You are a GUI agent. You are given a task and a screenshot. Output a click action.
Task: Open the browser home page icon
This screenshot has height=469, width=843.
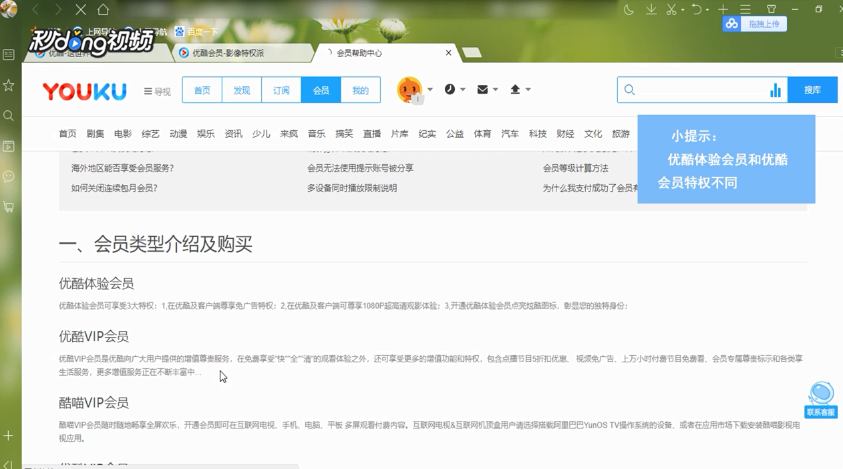point(103,9)
